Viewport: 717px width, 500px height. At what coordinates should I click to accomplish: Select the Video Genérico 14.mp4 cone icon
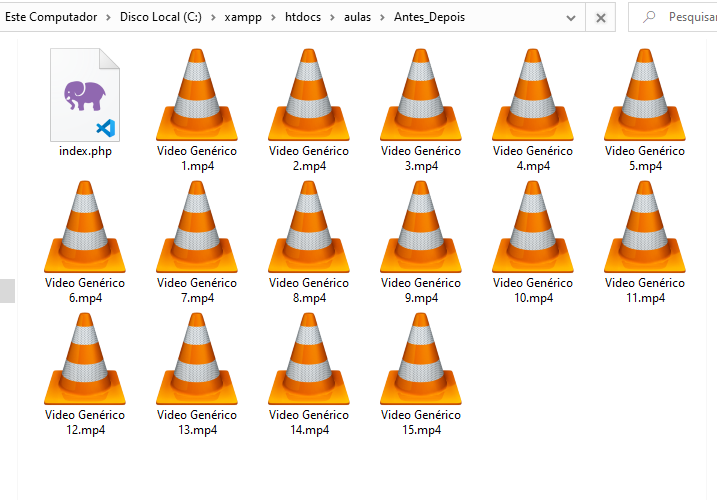pos(309,359)
